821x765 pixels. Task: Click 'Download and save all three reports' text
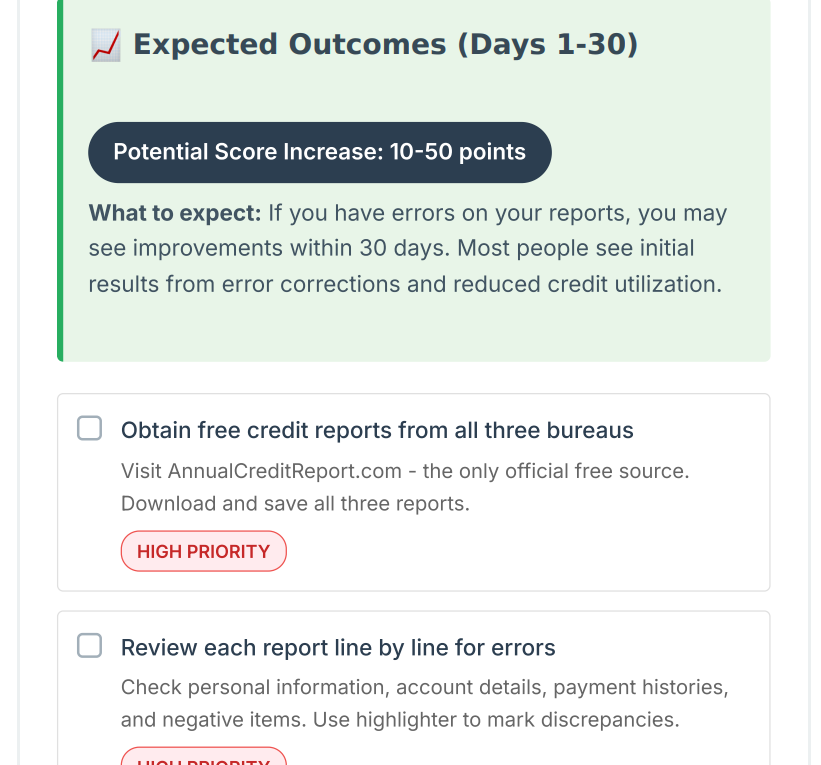[295, 504]
